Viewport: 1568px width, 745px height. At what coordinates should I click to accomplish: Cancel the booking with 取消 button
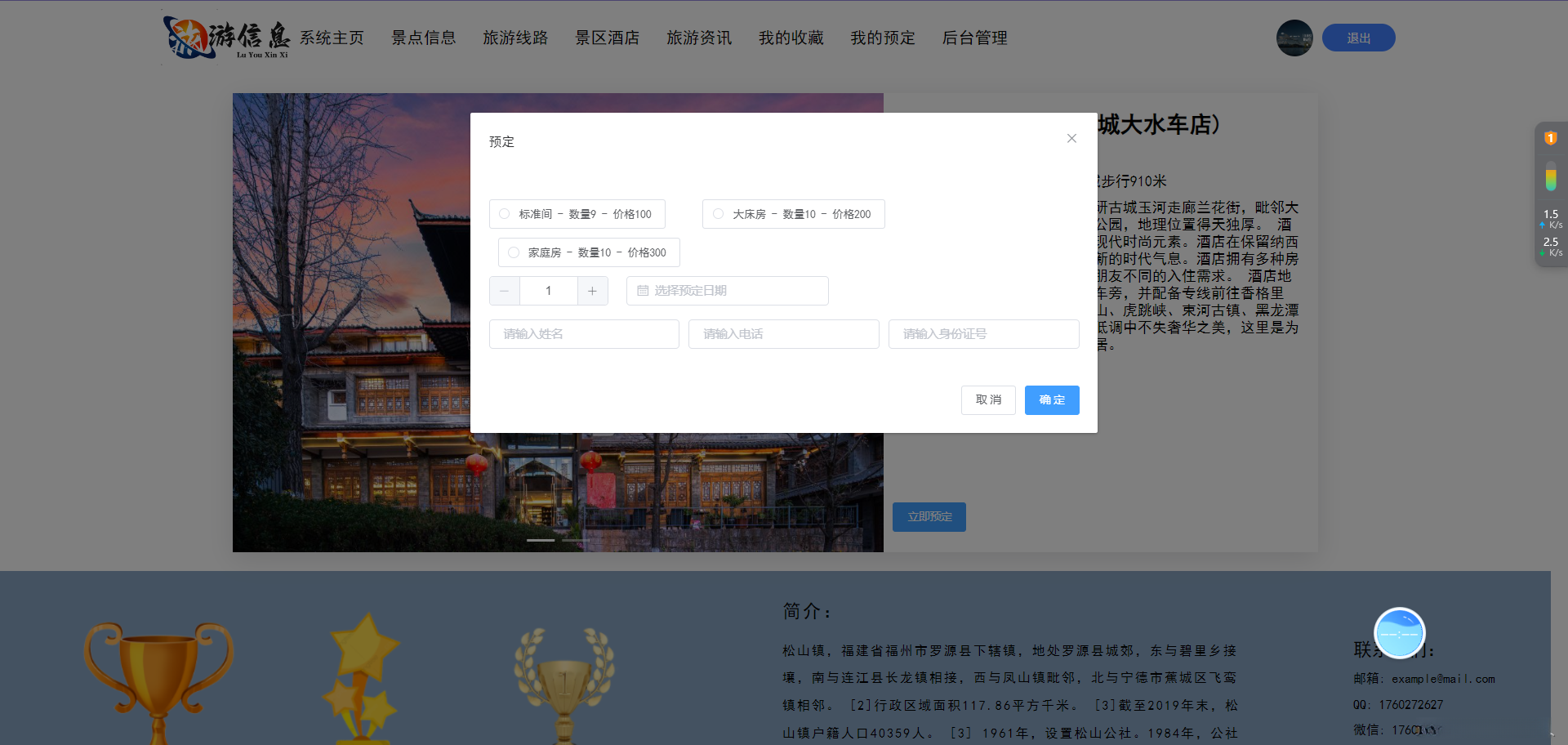988,400
